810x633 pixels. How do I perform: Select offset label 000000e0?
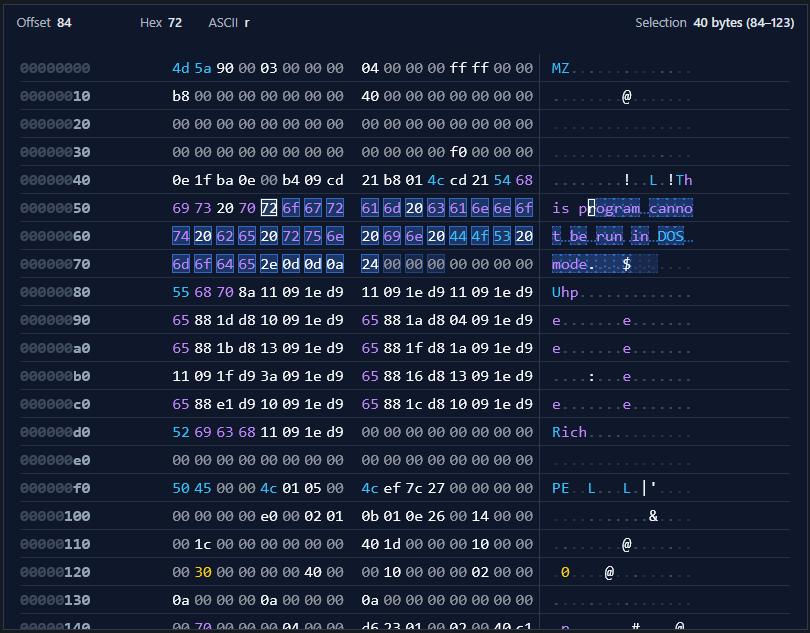pyautogui.click(x=55, y=460)
